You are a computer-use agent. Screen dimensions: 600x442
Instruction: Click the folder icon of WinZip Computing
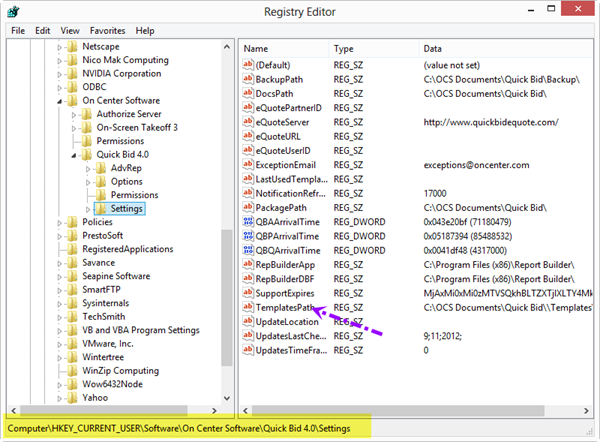[x=72, y=371]
